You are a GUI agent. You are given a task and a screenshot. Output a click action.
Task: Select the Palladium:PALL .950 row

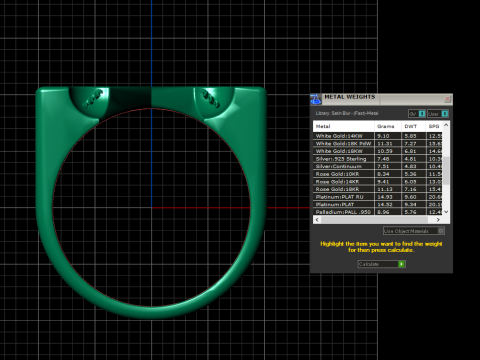(x=378, y=212)
